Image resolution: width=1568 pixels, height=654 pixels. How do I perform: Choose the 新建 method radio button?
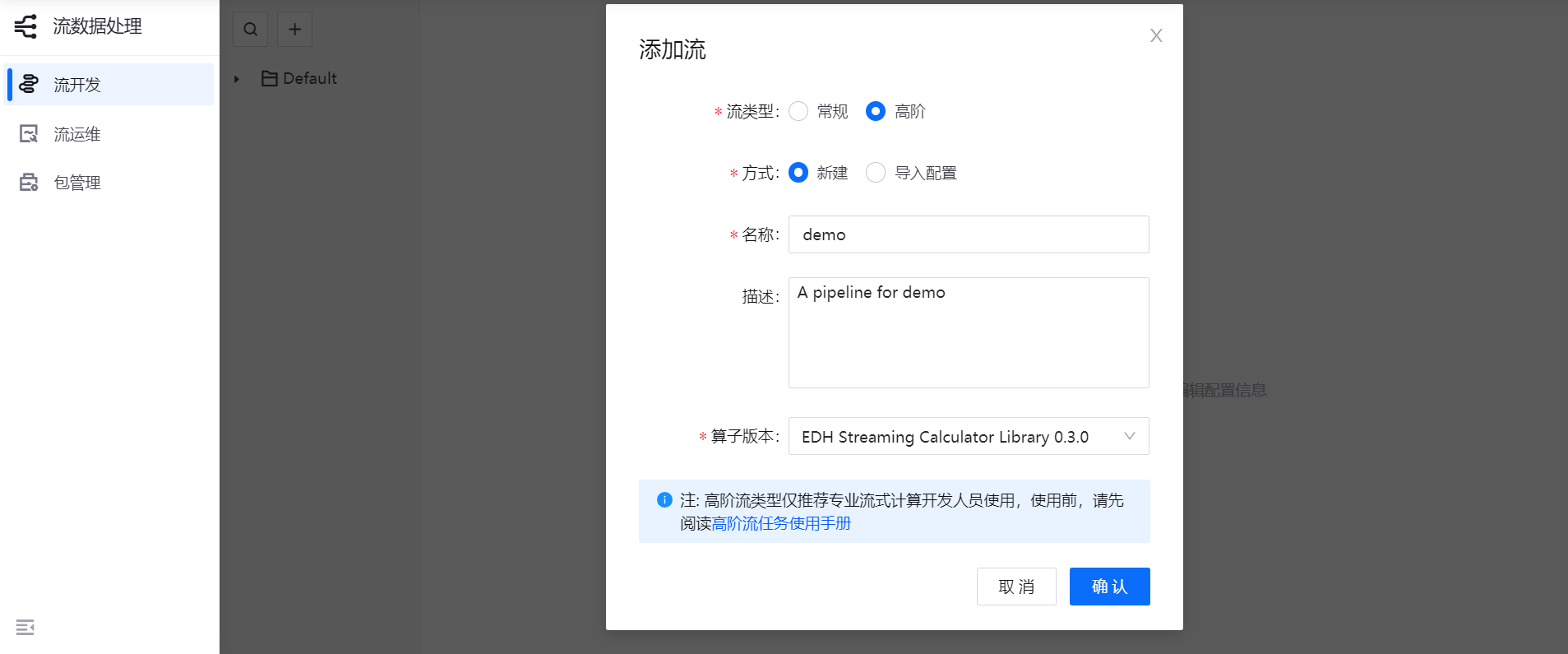[798, 173]
